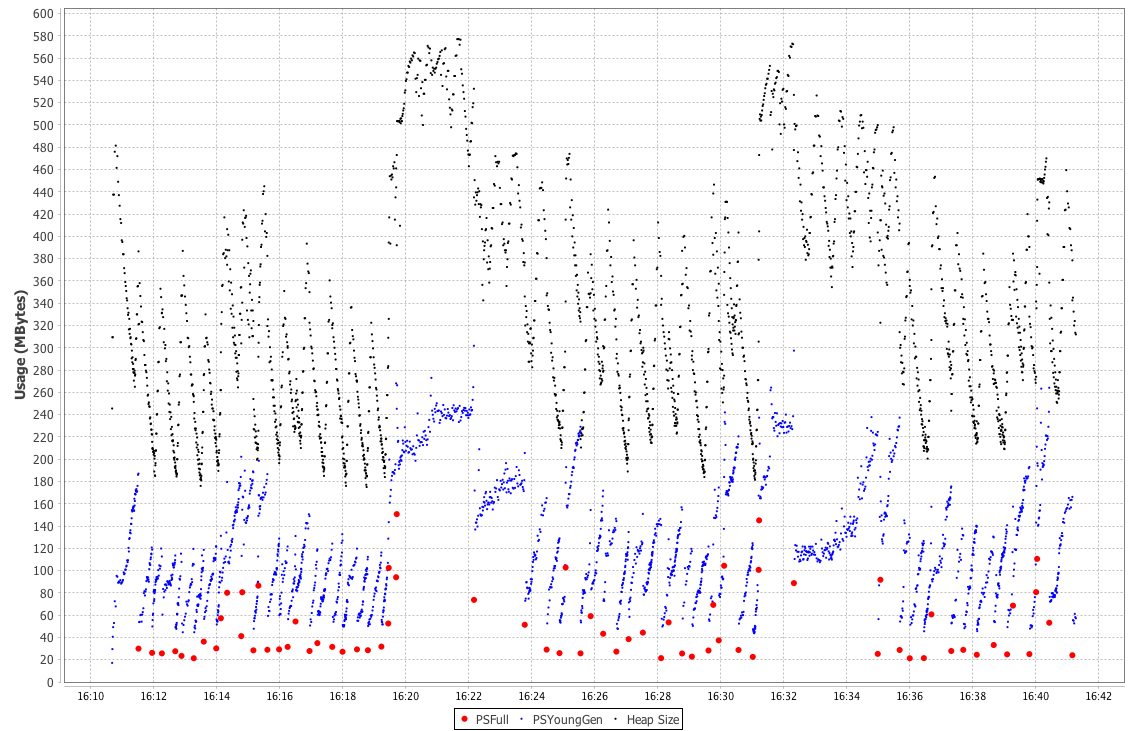Click the 380 tick label on the y-axis
The height and width of the screenshot is (731, 1136).
pyautogui.click(x=43, y=259)
